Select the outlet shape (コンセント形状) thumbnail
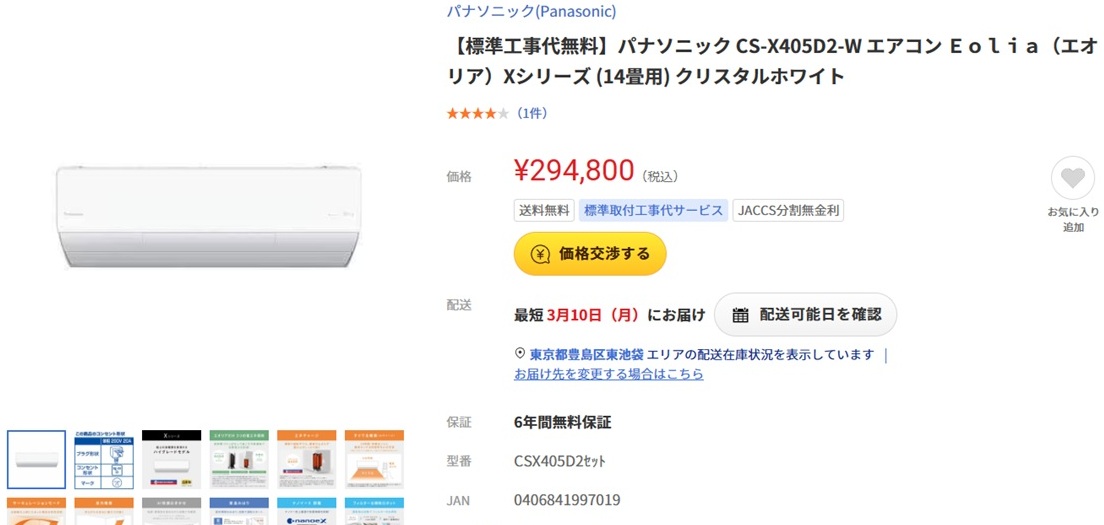The height and width of the screenshot is (525, 1104). [104, 460]
